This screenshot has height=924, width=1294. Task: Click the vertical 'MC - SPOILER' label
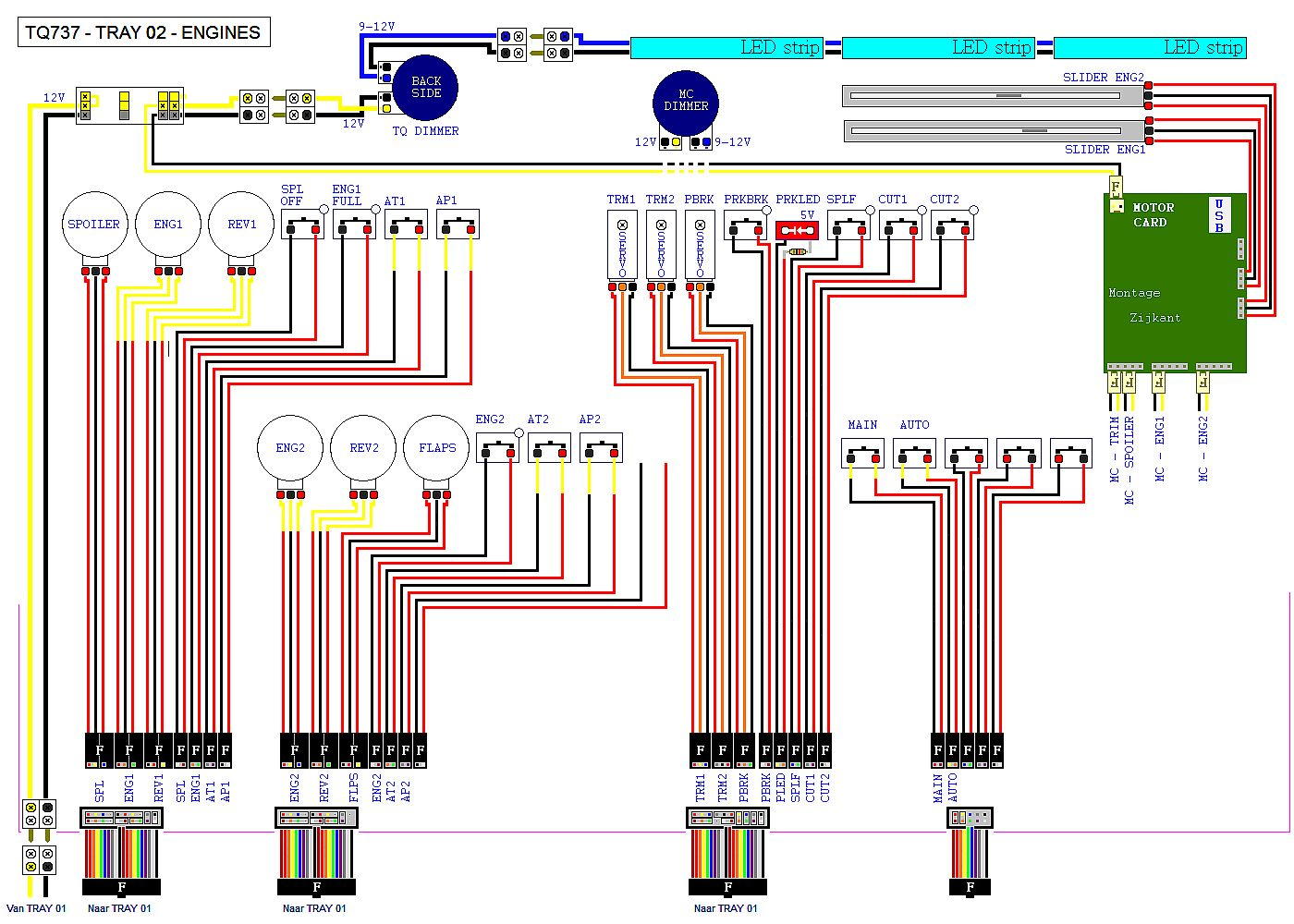1129,460
